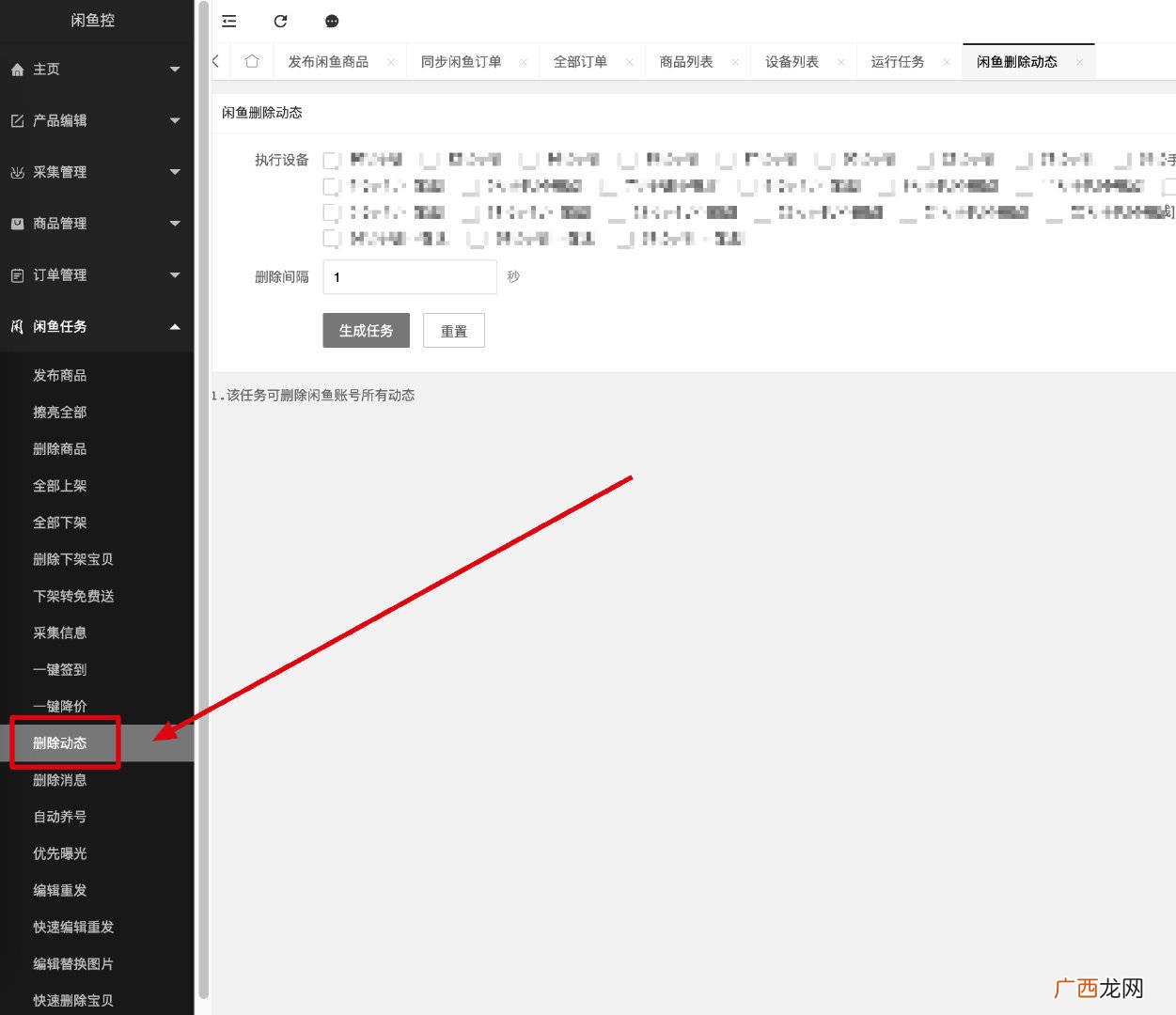Open 删除商品 in the sidebar
Viewport: 1176px width, 1015px height.
click(60, 449)
